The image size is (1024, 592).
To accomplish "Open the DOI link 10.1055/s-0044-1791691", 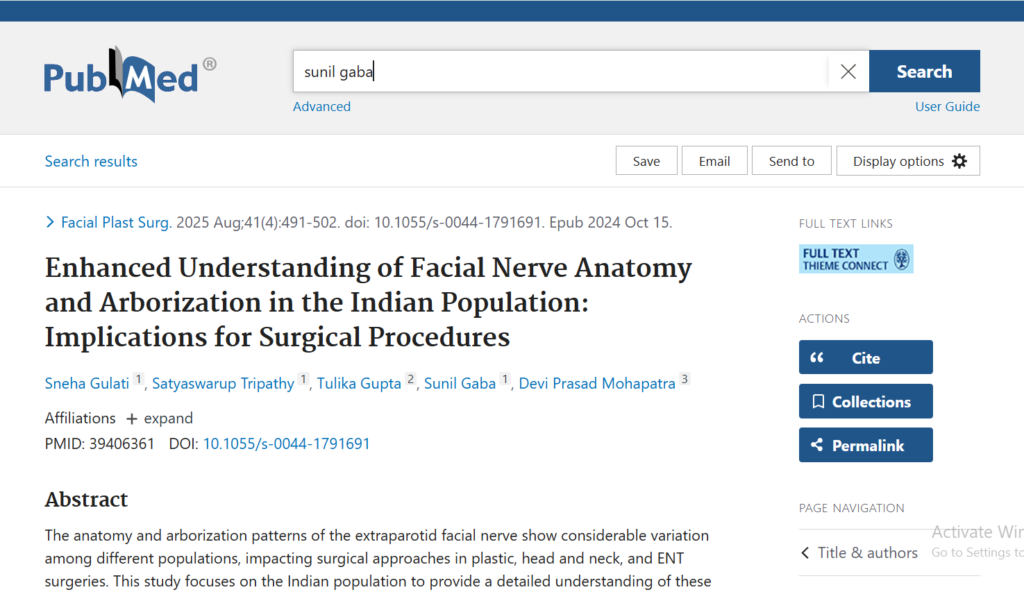I will pyautogui.click(x=286, y=443).
